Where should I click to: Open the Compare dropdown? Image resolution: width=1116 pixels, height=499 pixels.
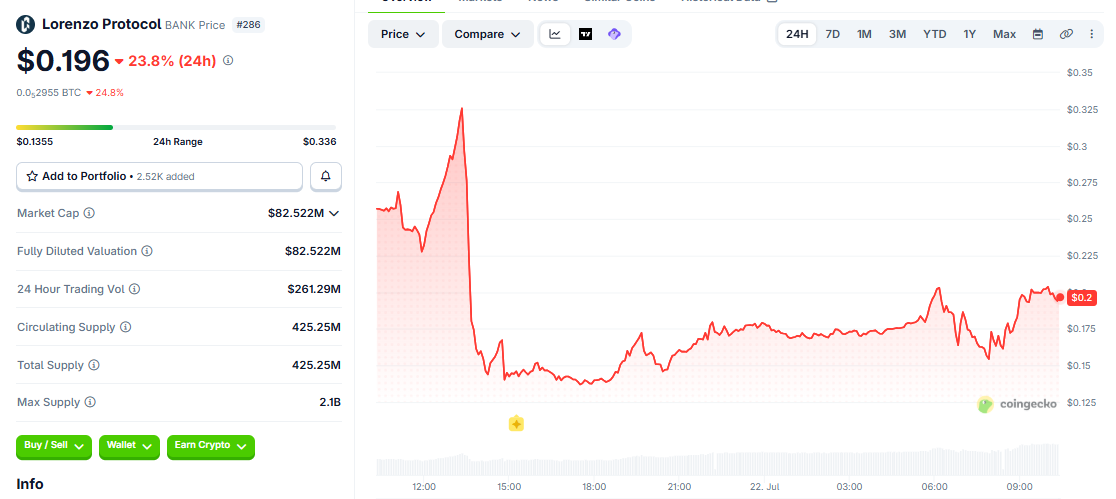coord(488,34)
